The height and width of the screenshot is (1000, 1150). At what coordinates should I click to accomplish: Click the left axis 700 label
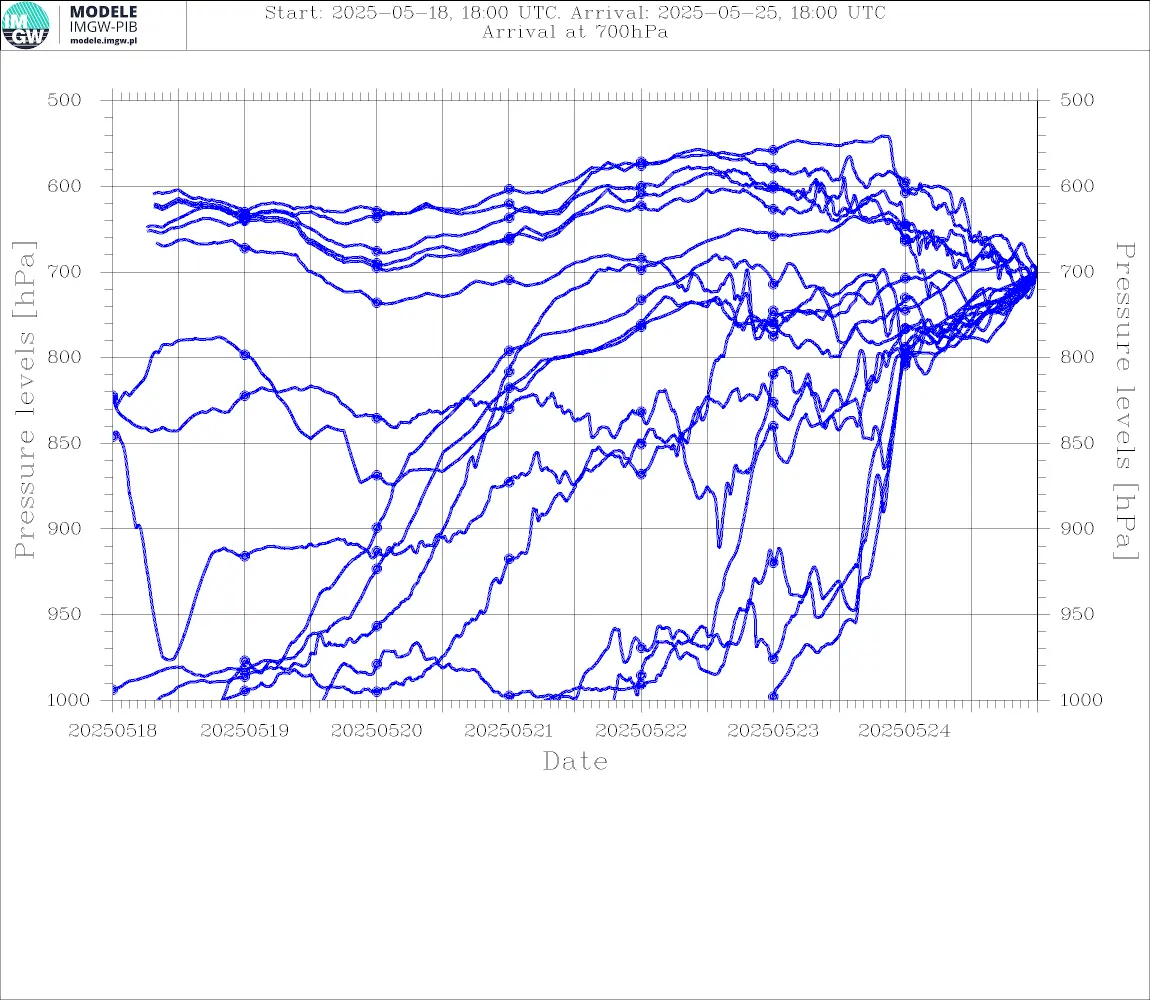point(65,271)
